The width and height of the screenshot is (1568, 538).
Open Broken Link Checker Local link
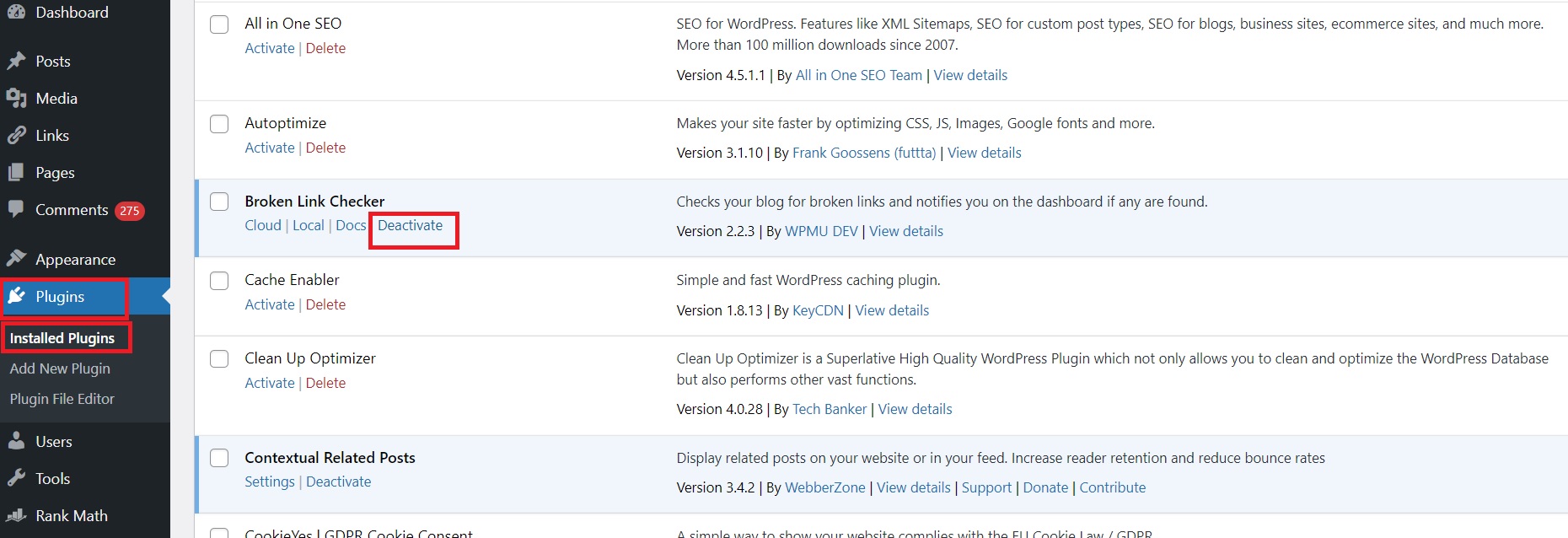(x=309, y=225)
